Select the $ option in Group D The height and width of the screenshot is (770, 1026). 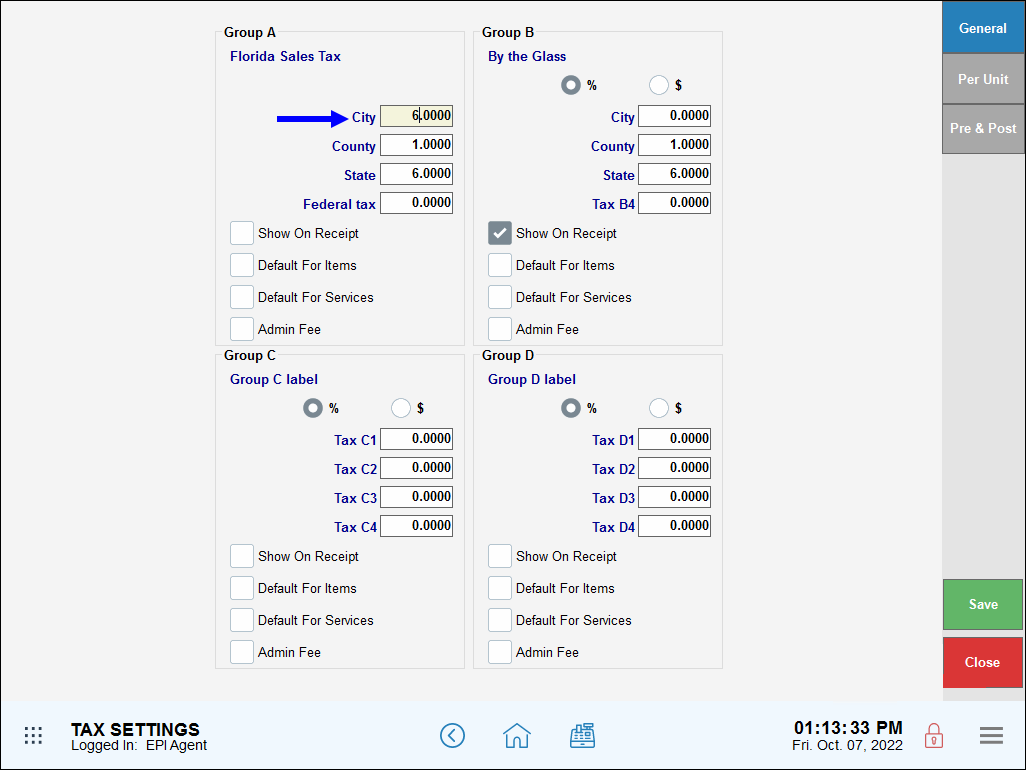[x=659, y=408]
